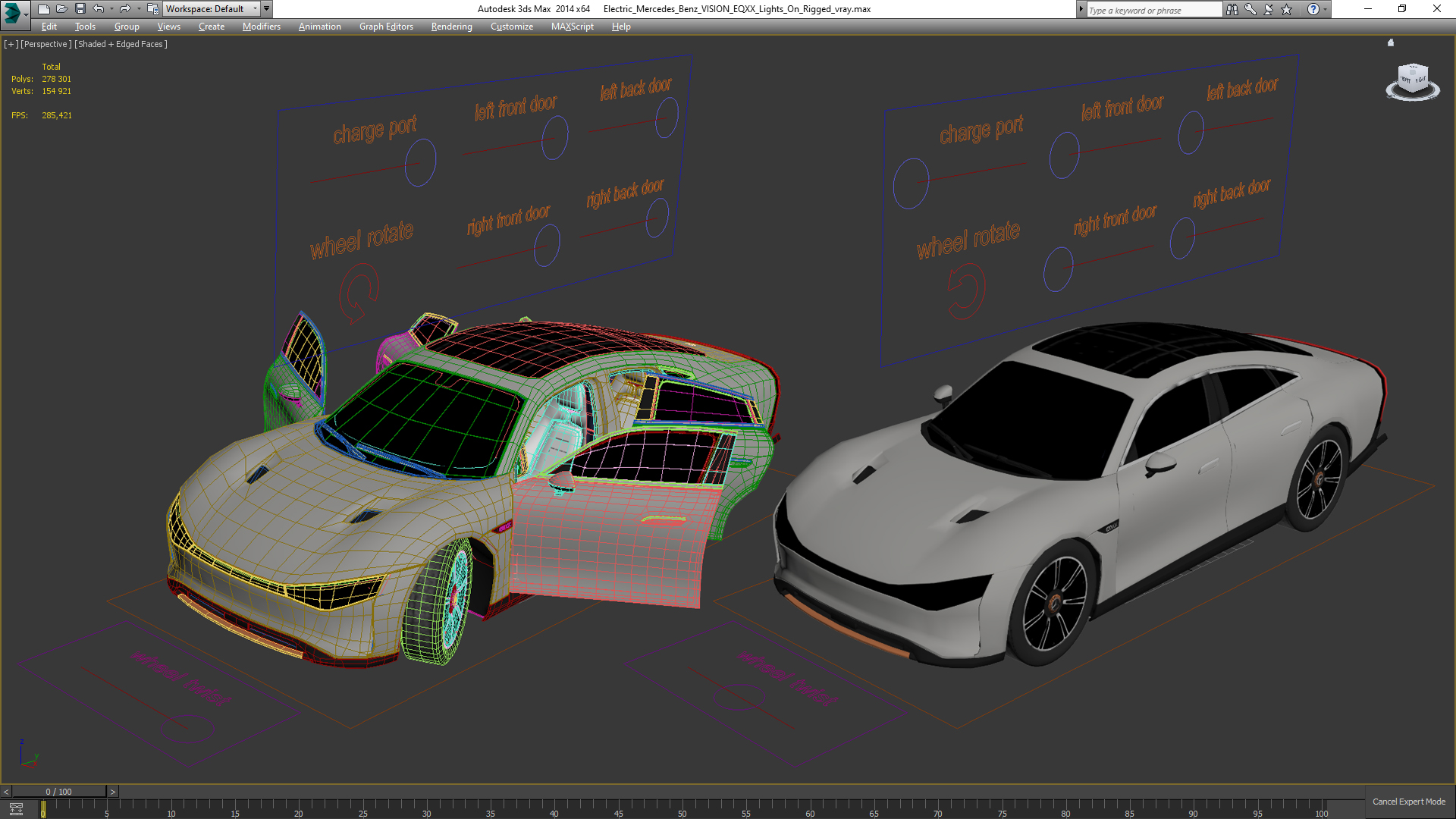Open the Create menu
This screenshot has width=1456, height=819.
pyautogui.click(x=212, y=27)
